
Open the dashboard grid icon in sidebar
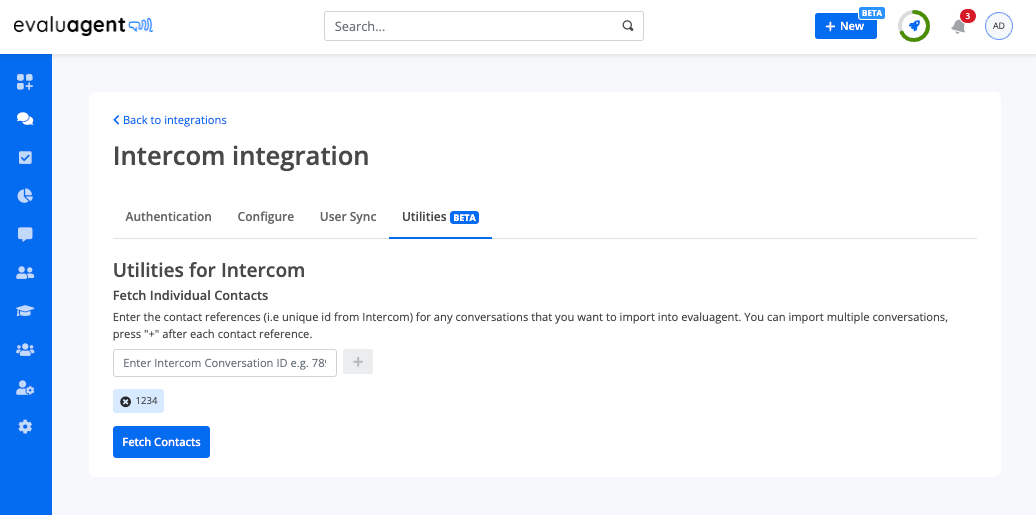pyautogui.click(x=25, y=81)
